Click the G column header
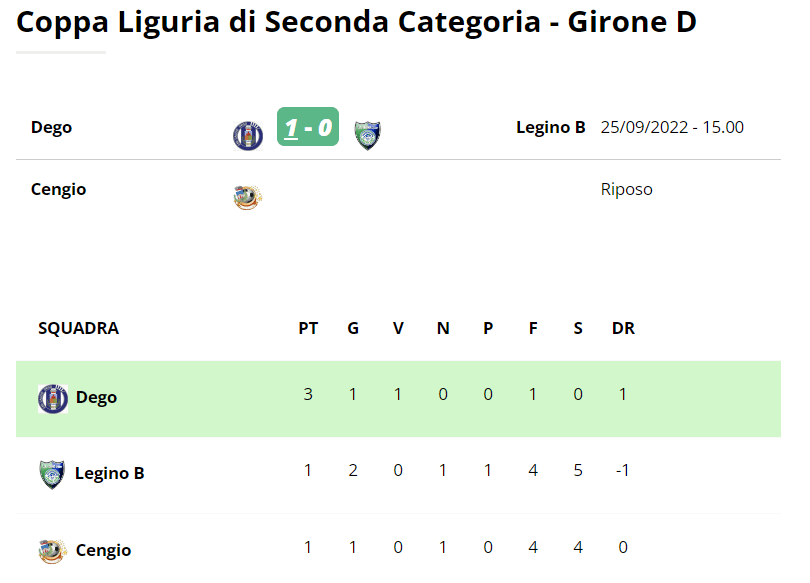Screen dimensions: 810x583 353,328
